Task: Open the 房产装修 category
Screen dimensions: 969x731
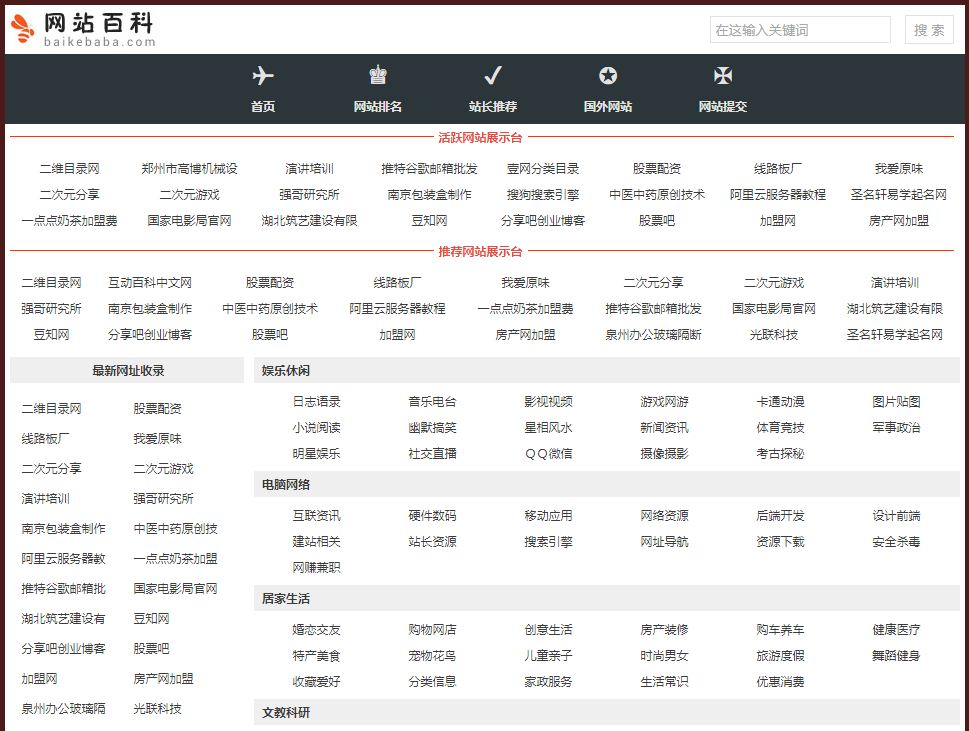Action: tap(664, 630)
